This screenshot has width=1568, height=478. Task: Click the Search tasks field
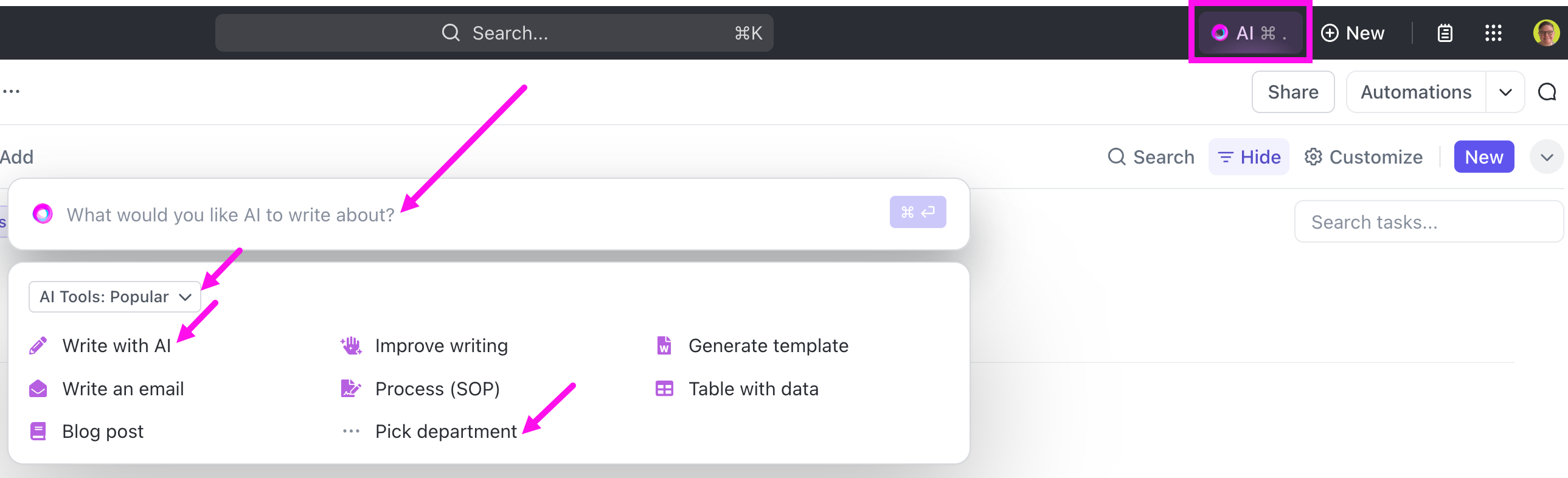click(x=1429, y=221)
